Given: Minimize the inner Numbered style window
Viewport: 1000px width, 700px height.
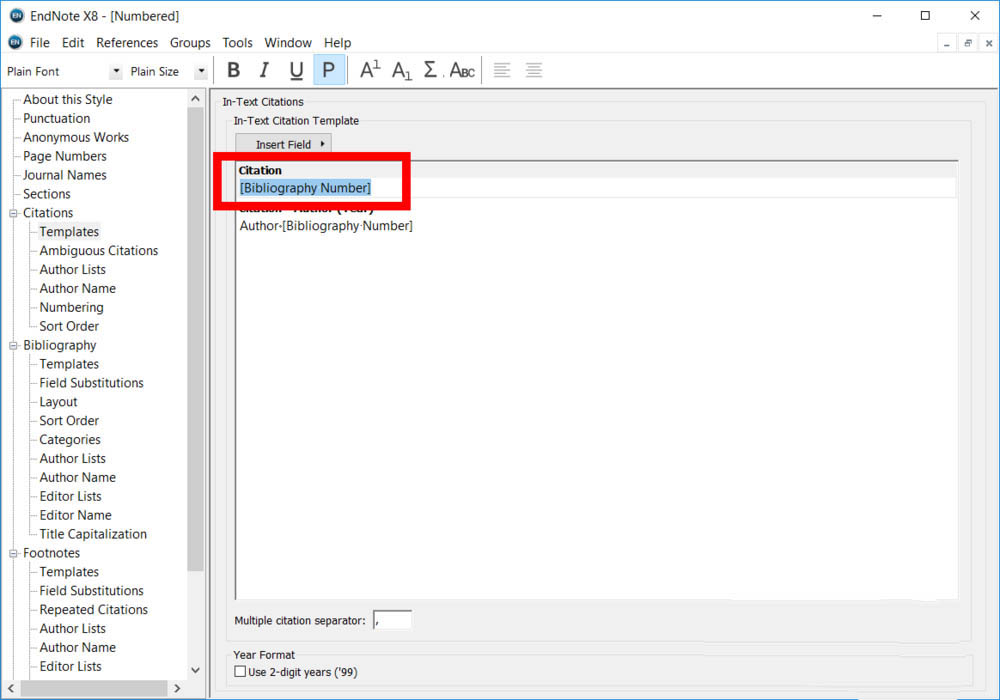Looking at the screenshot, I should (x=946, y=43).
